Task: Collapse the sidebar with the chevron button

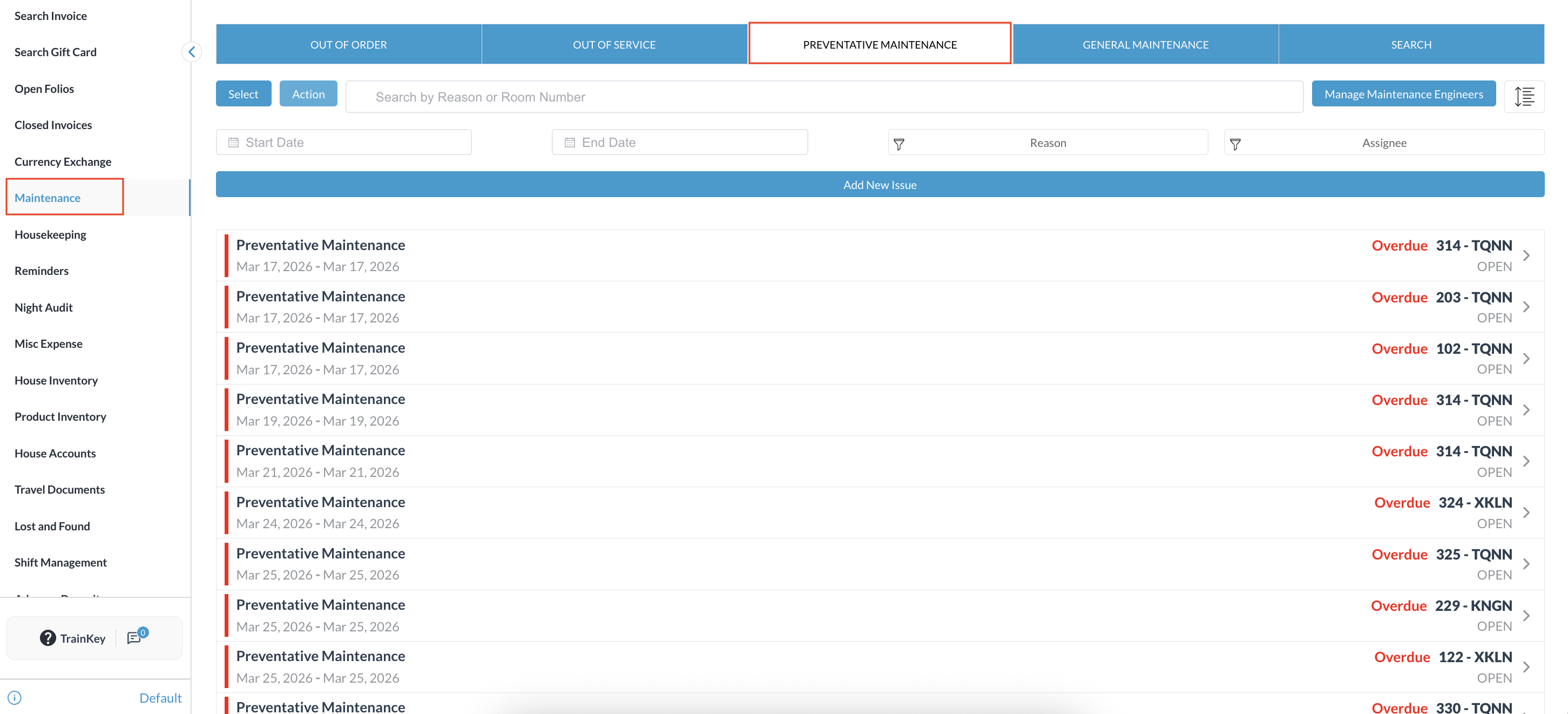Action: pos(192,52)
